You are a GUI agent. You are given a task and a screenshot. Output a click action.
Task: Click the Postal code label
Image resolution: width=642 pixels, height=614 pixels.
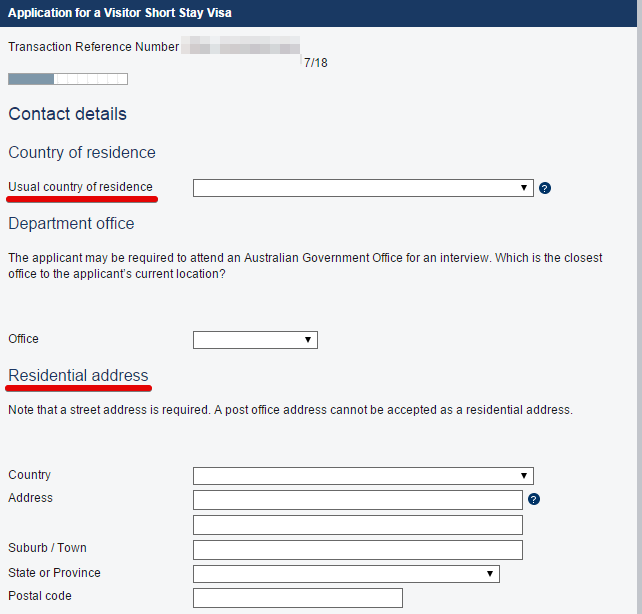(x=40, y=596)
